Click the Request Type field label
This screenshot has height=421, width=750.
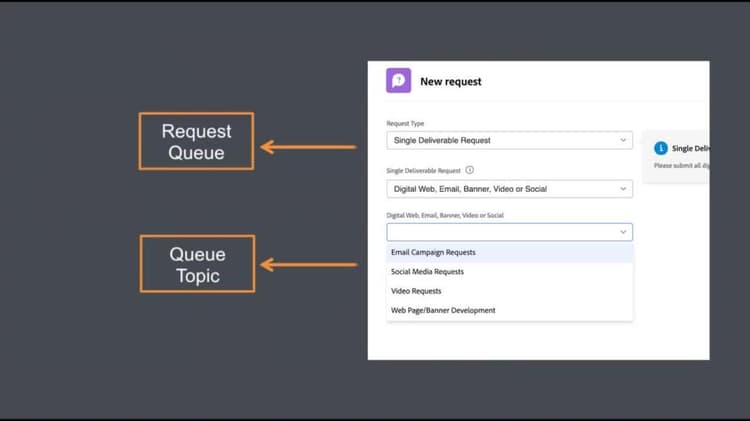coord(405,123)
